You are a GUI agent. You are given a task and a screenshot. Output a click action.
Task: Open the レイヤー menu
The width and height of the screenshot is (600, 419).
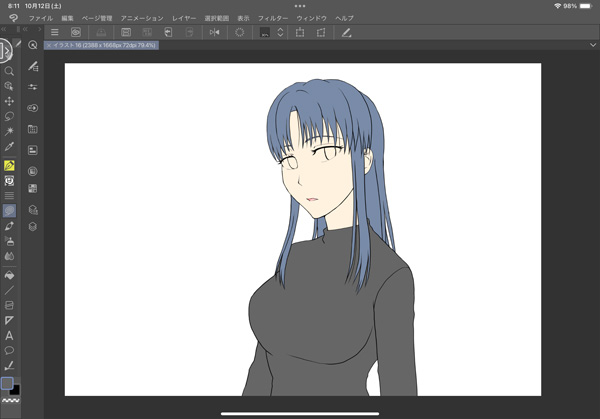coord(184,18)
